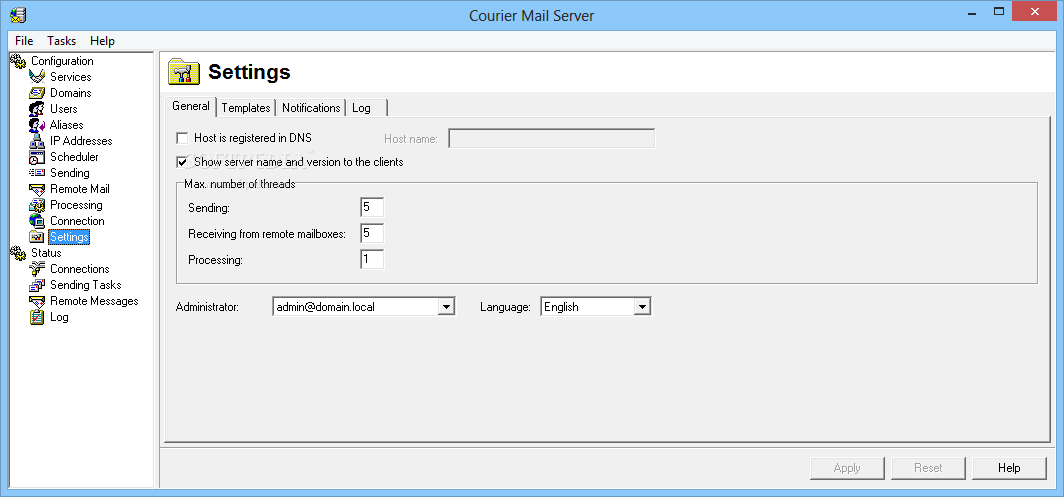Click the Scheduler clock icon
Screen dimensions: 1064x497
pyautogui.click(x=37, y=157)
